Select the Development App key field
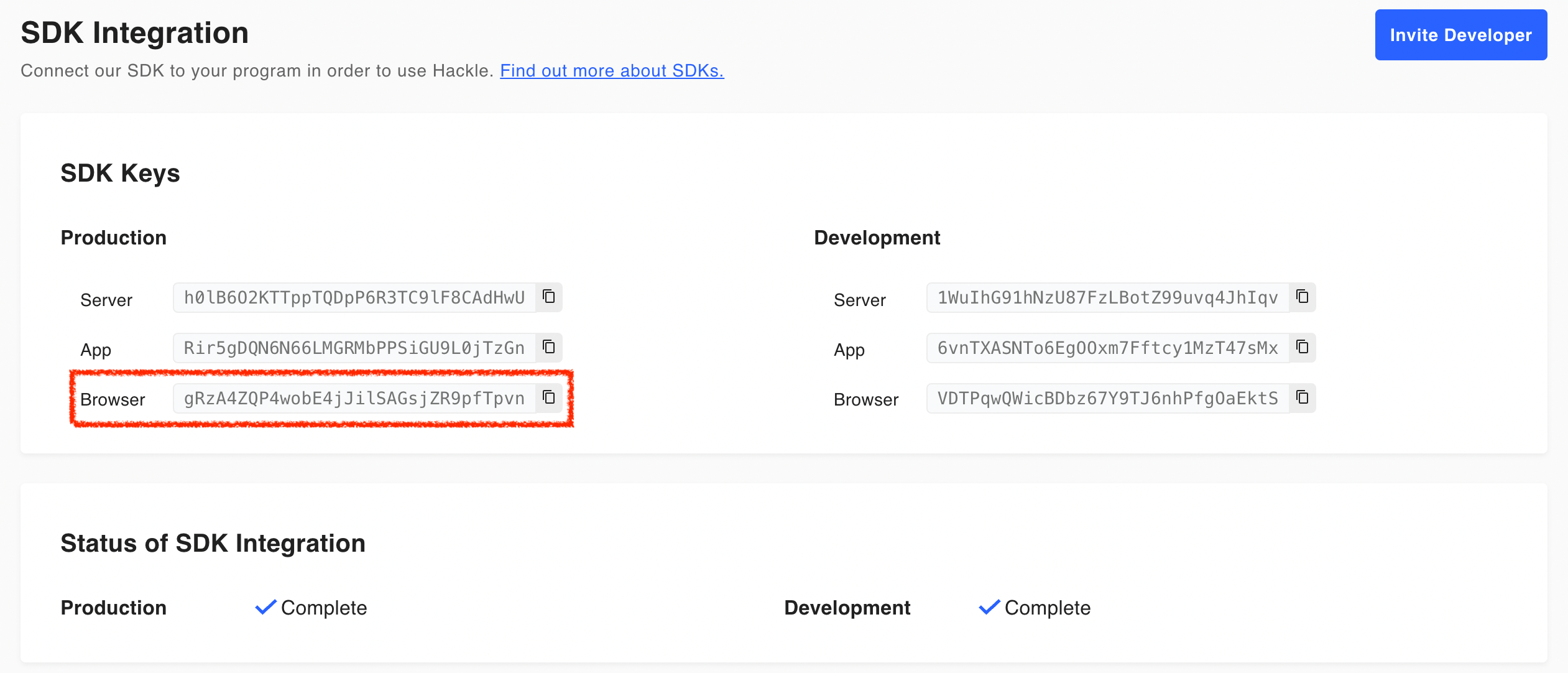This screenshot has height=673, width=1568. 1107,348
